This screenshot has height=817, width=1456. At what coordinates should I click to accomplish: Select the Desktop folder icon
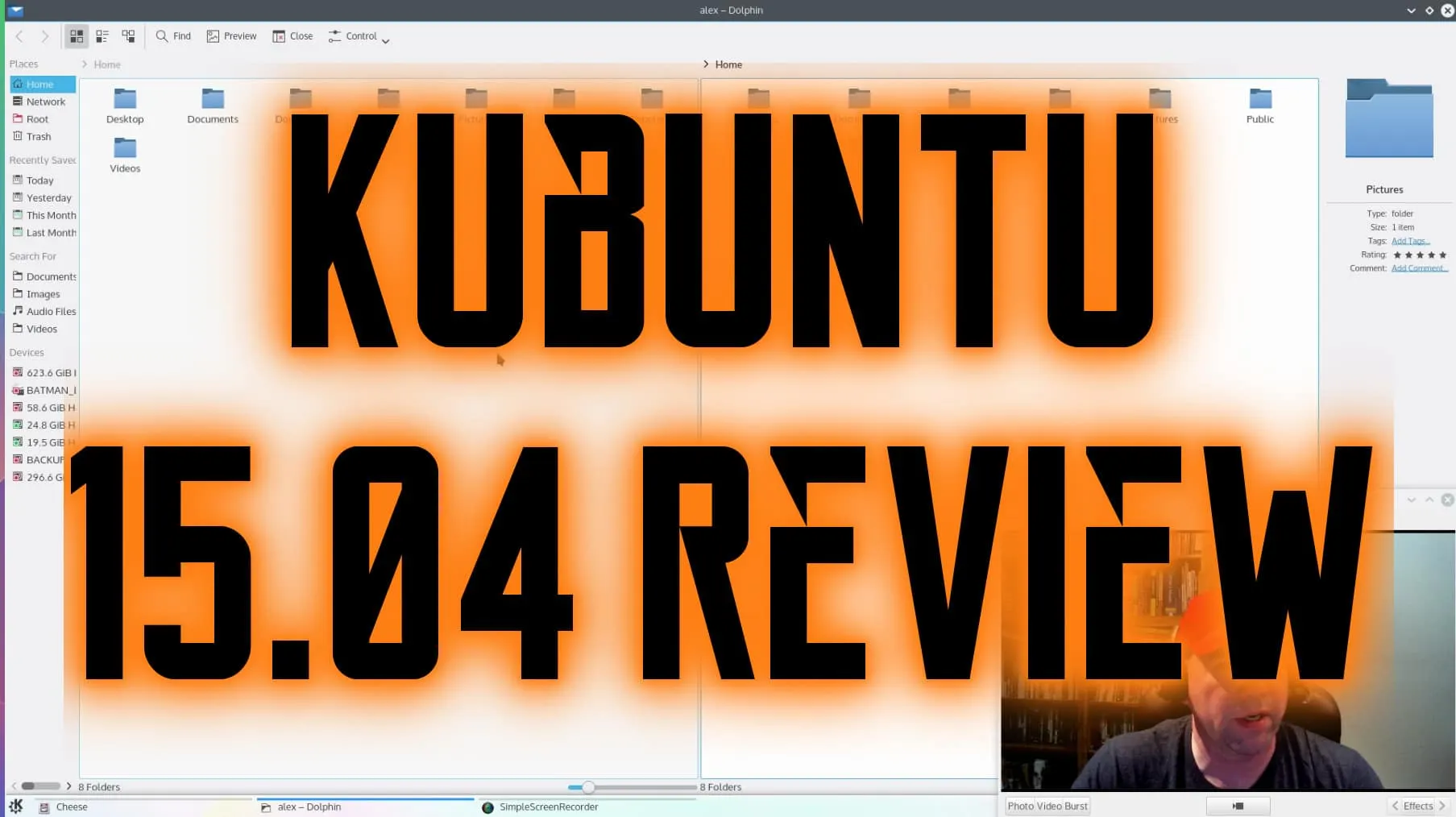125,106
